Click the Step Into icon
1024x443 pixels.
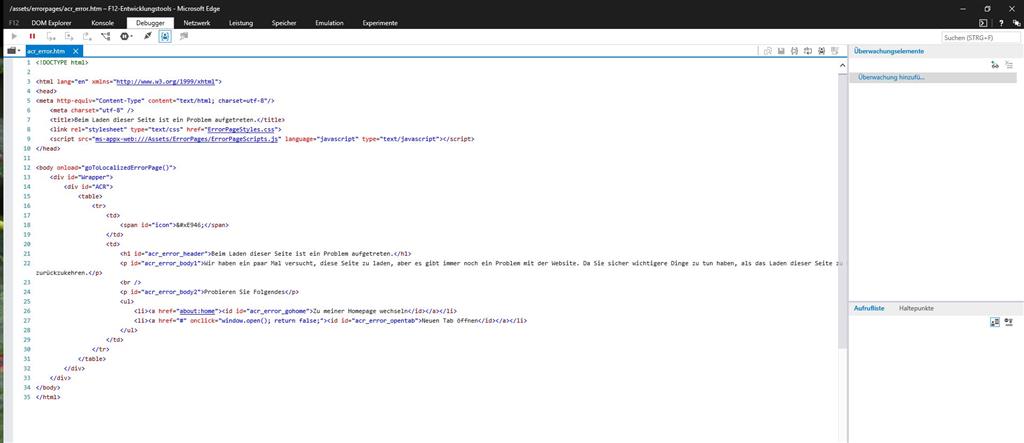(x=51, y=37)
